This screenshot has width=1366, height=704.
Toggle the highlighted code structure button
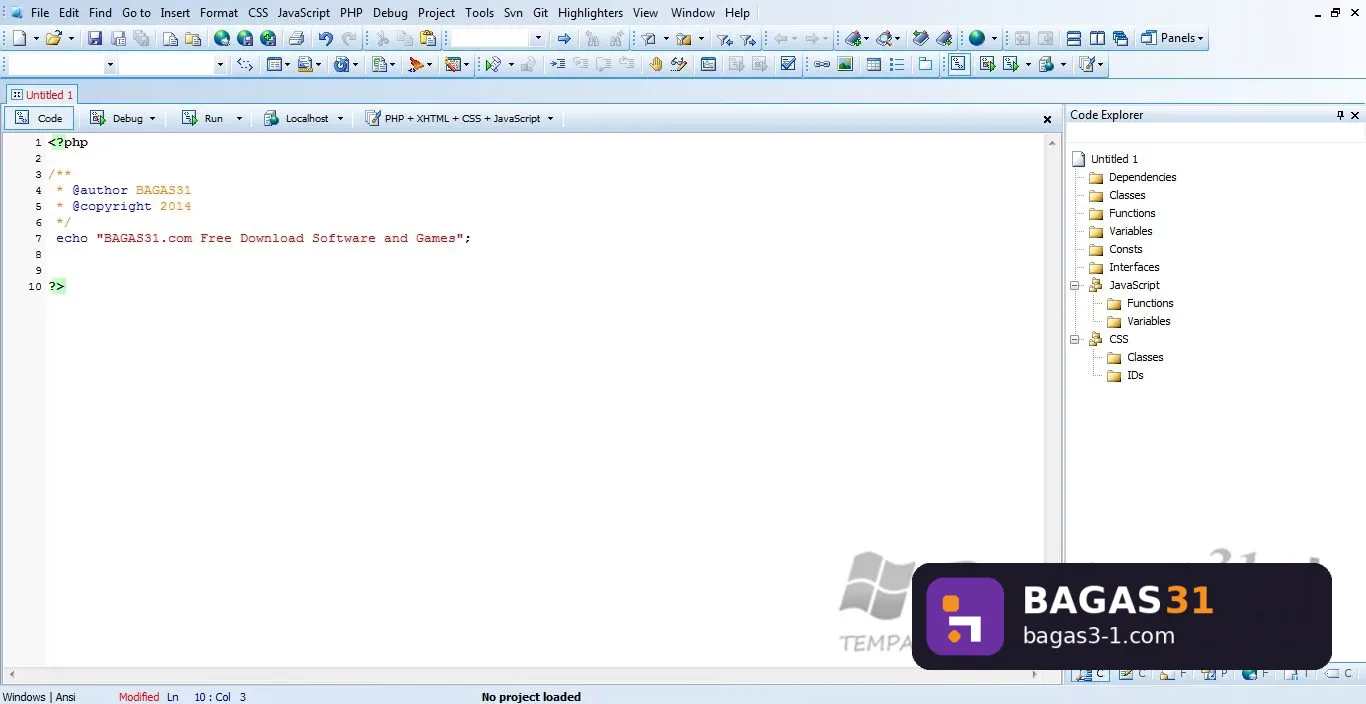point(958,64)
